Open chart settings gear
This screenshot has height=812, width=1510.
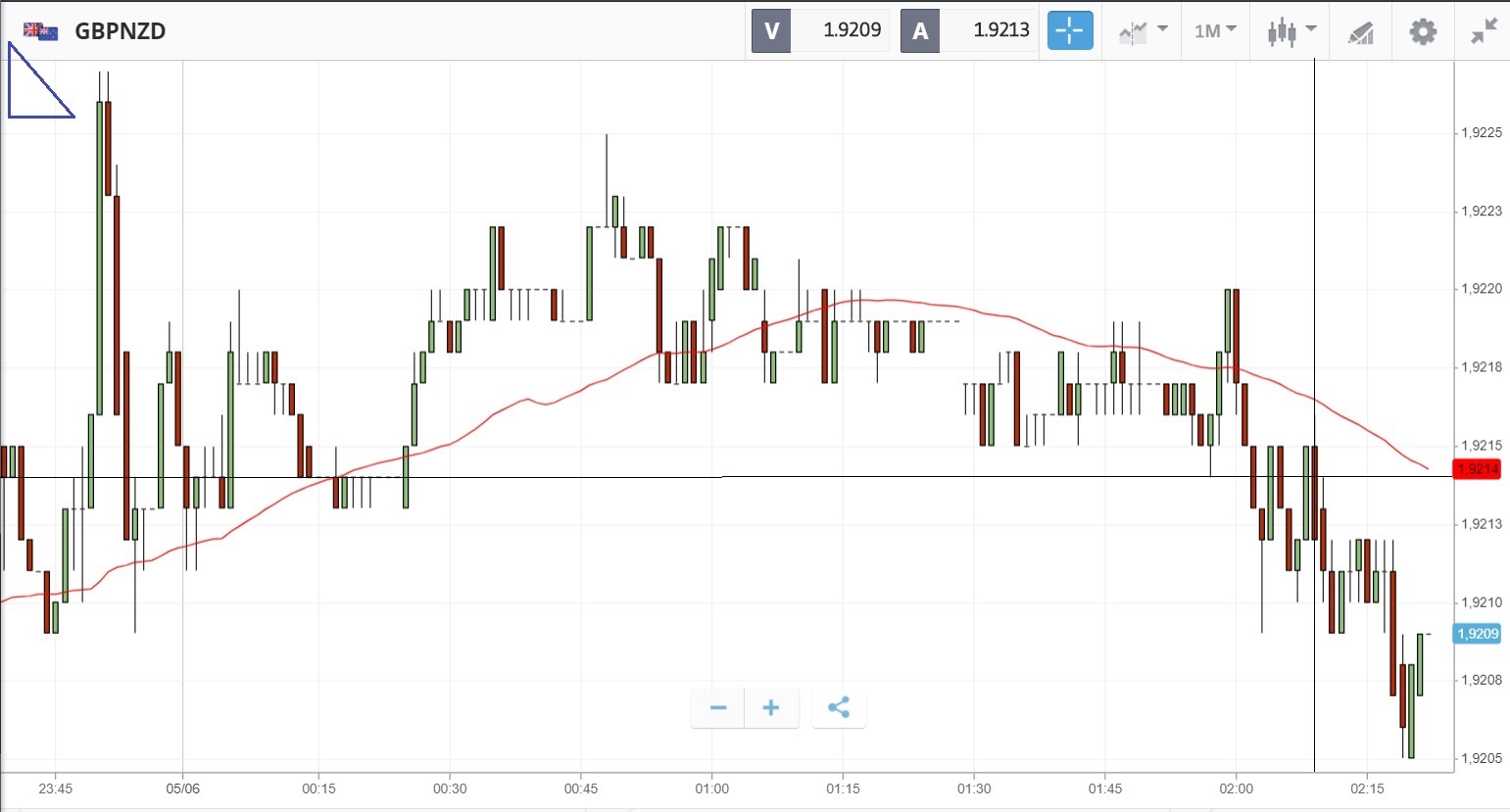(1423, 31)
